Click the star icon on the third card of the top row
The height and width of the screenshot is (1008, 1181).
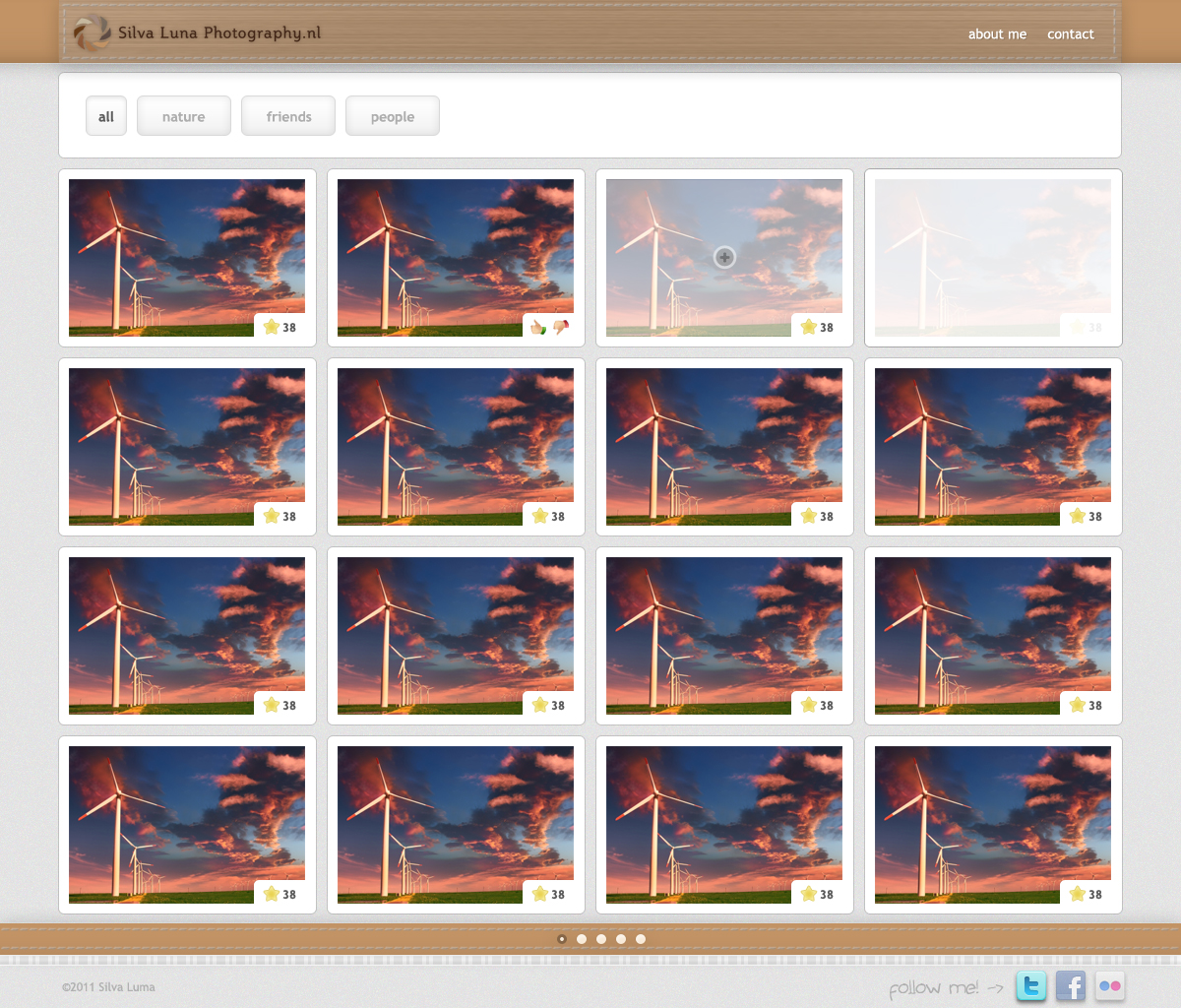pos(809,327)
